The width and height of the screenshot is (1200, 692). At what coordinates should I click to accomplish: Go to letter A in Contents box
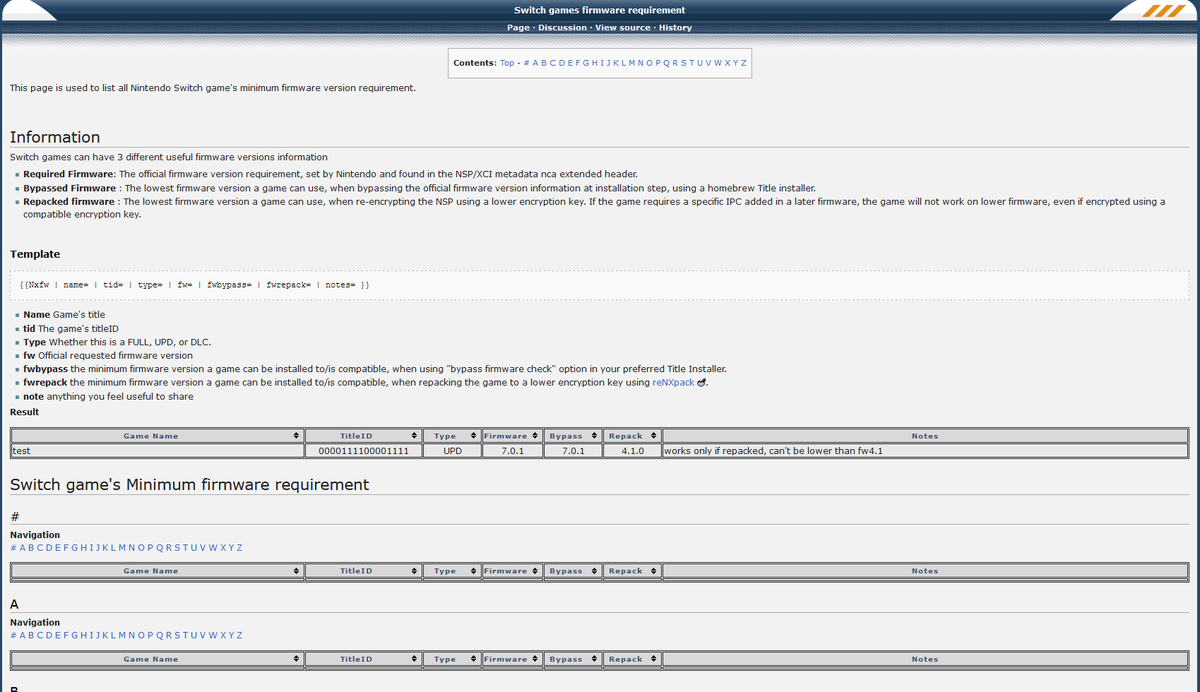coord(535,63)
